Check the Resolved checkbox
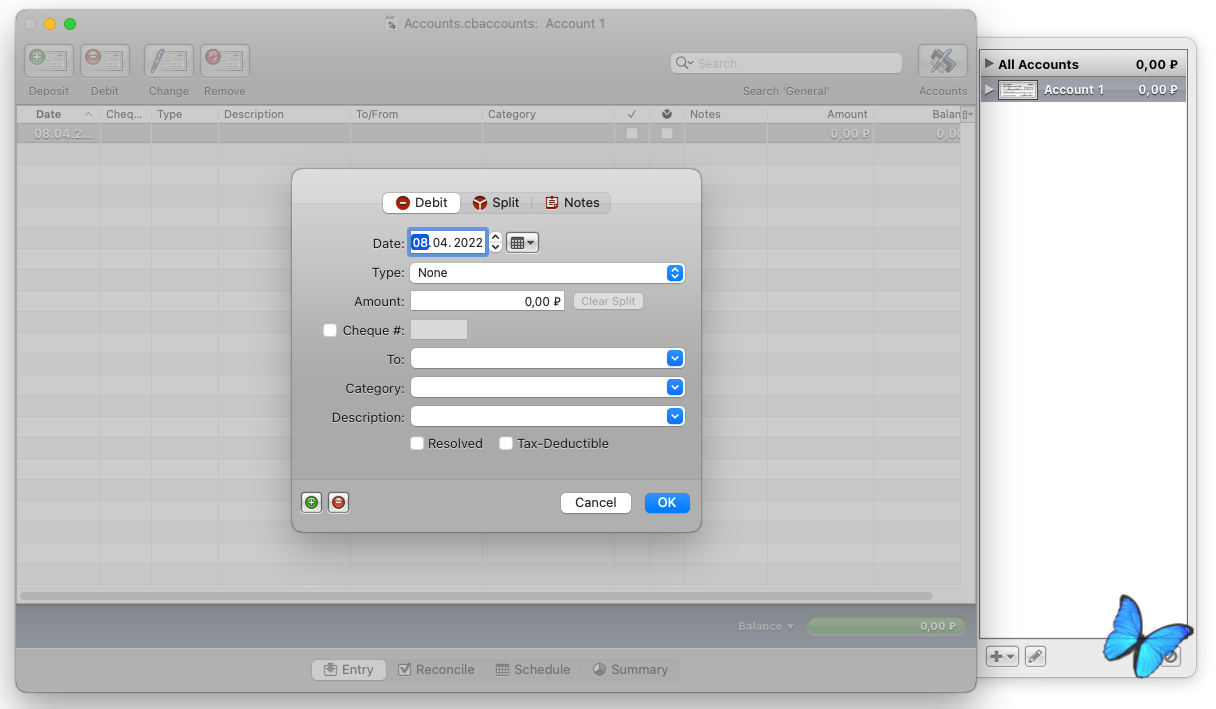 417,444
